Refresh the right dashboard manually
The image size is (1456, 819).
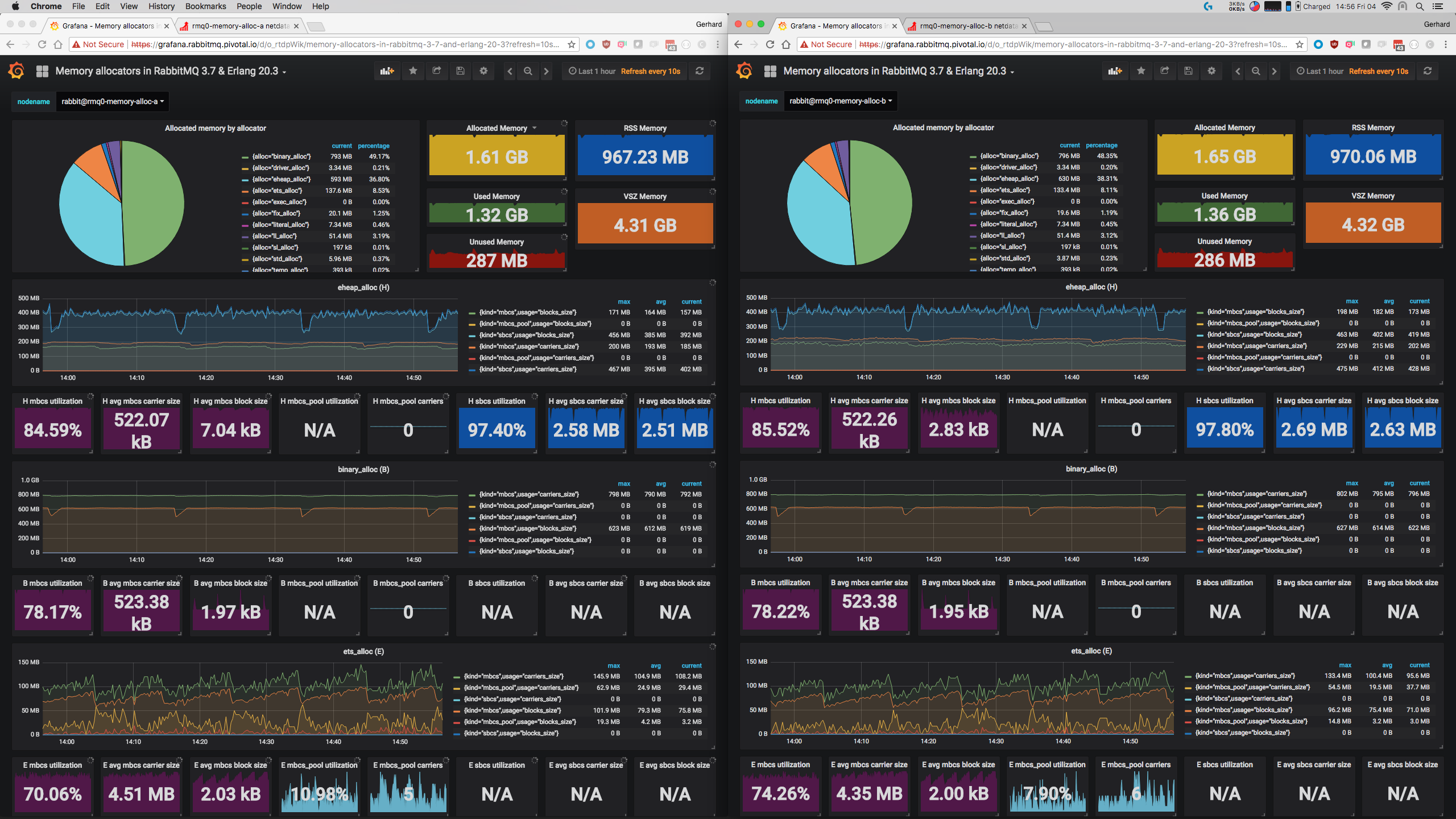pyautogui.click(x=1428, y=71)
